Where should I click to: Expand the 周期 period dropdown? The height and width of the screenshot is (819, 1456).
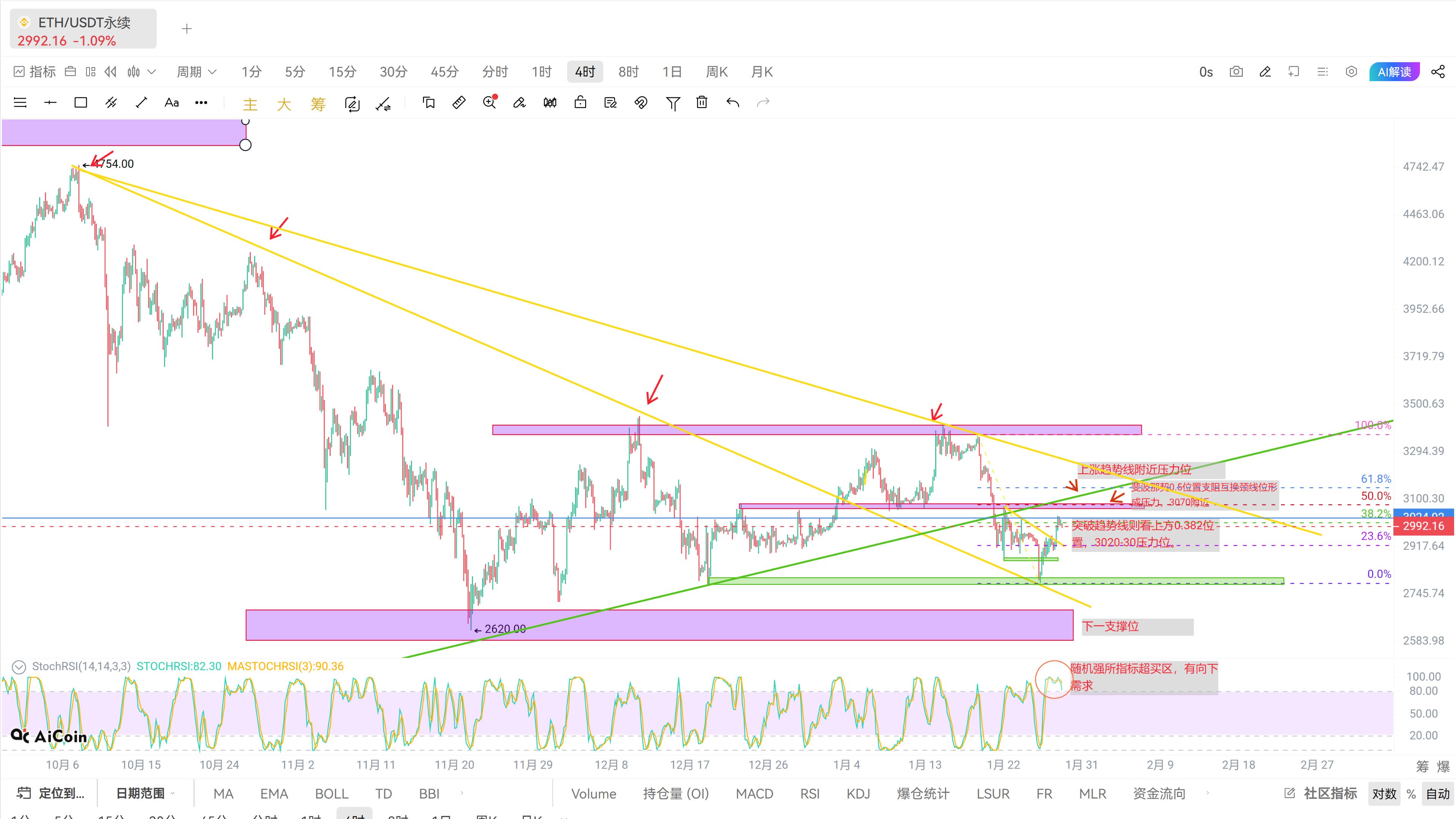[x=196, y=72]
